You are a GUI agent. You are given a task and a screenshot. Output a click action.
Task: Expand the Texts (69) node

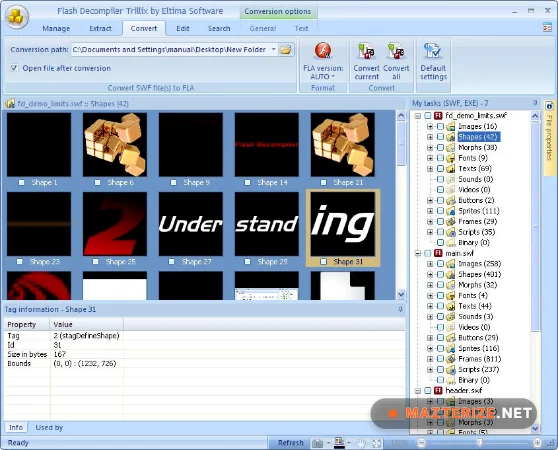pyautogui.click(x=430, y=169)
